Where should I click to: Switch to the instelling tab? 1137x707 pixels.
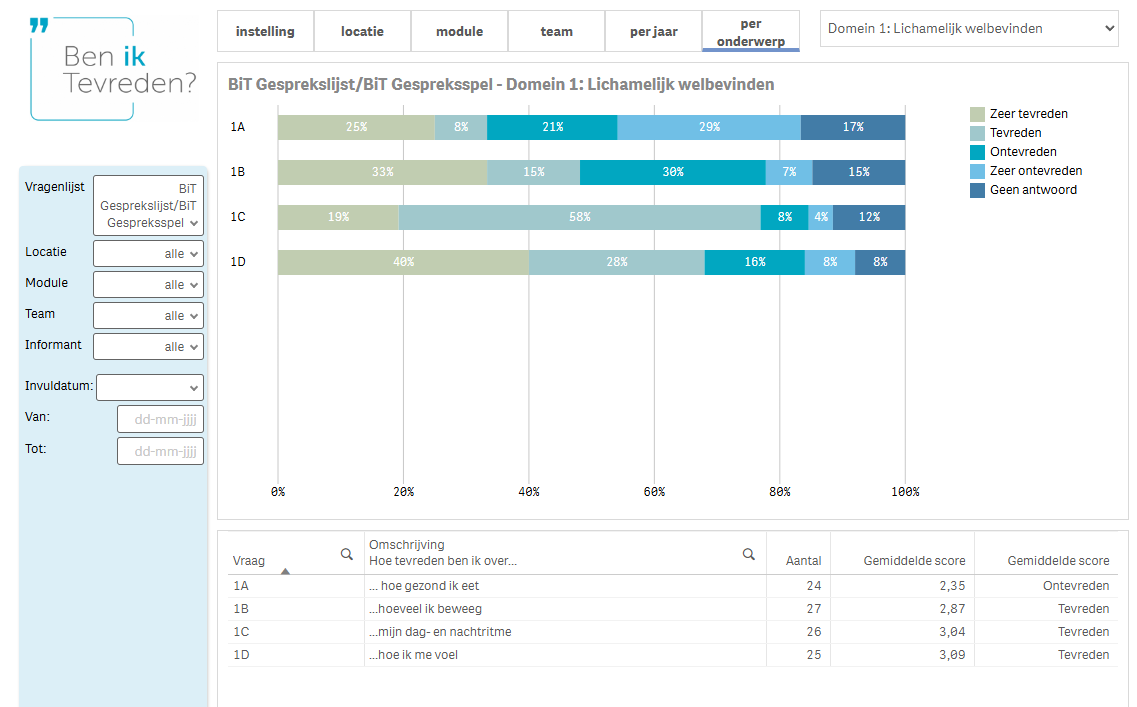pos(265,31)
